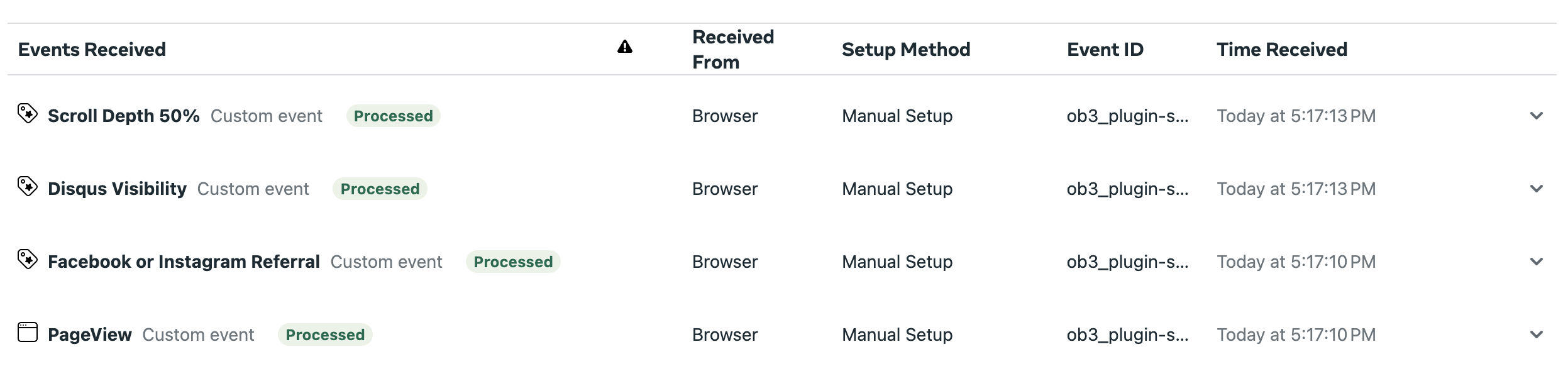Click the Time Received column header
1568x376 pixels.
[1282, 50]
